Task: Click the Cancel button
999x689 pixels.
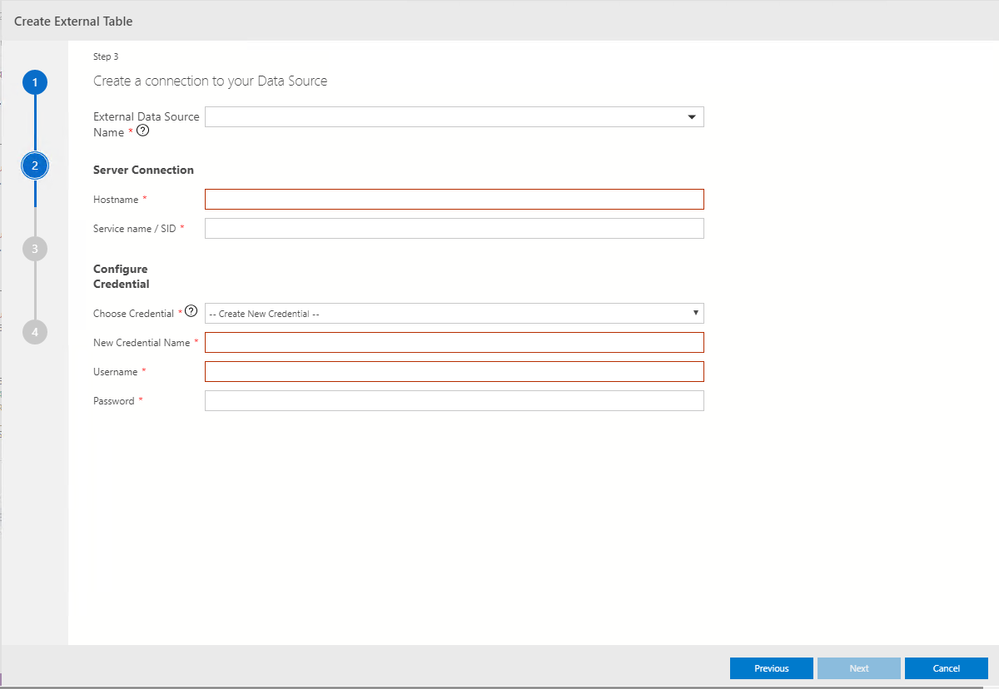Action: [946, 669]
